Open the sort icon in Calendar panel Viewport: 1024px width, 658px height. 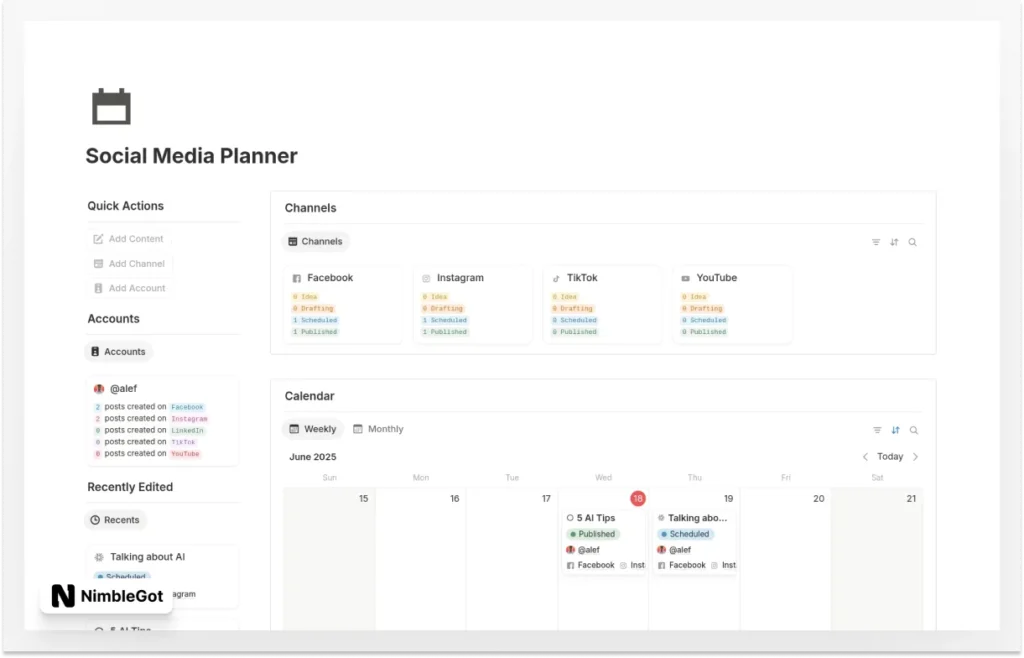[894, 430]
